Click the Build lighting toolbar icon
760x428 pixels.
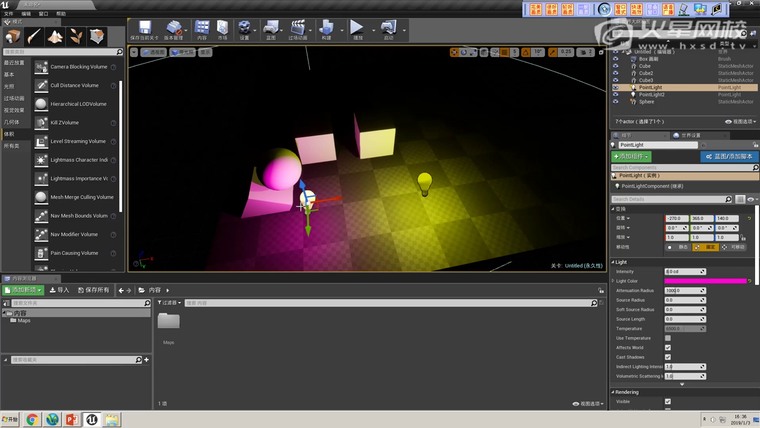[x=326, y=29]
